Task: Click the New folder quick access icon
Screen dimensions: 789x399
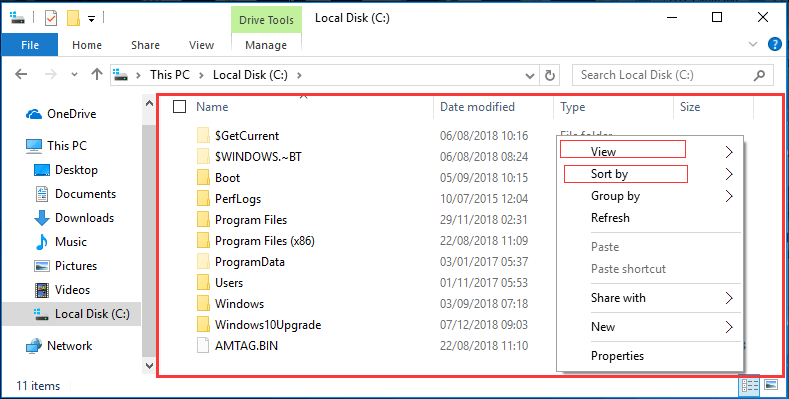Action: 73,19
